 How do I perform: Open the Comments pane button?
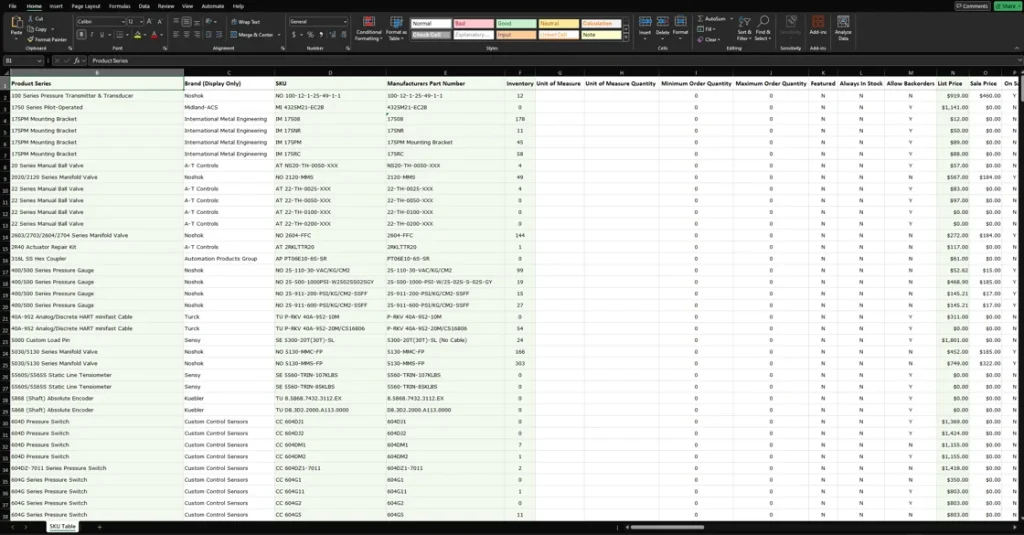[x=971, y=6]
